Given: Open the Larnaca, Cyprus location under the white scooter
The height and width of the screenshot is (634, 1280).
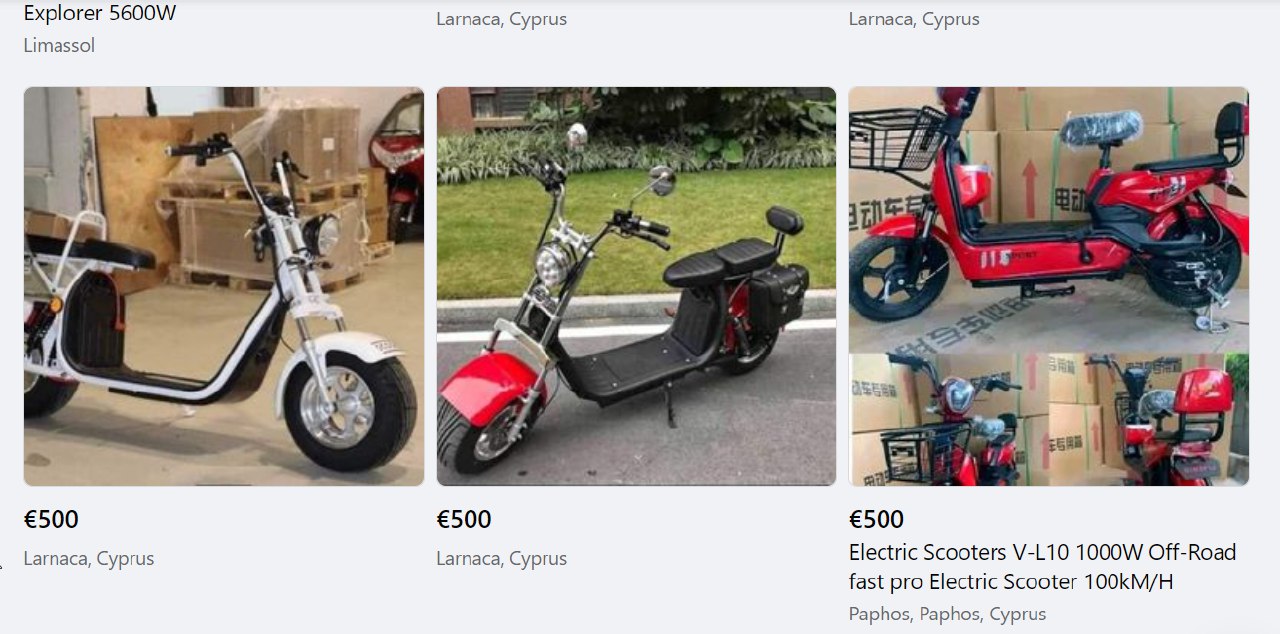Looking at the screenshot, I should coord(89,558).
